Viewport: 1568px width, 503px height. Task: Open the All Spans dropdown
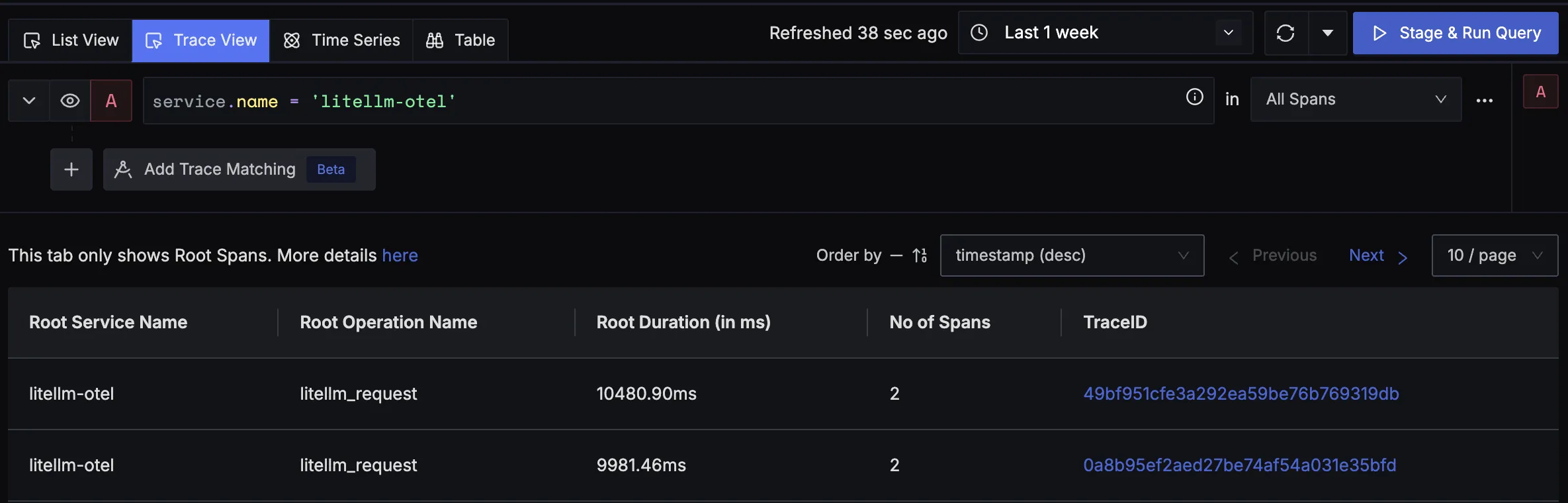(1355, 99)
